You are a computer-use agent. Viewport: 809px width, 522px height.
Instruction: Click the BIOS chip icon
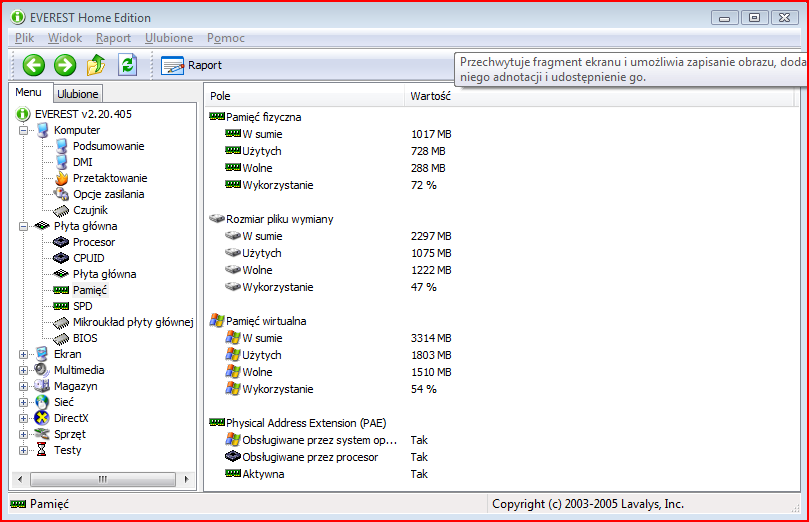point(61,338)
